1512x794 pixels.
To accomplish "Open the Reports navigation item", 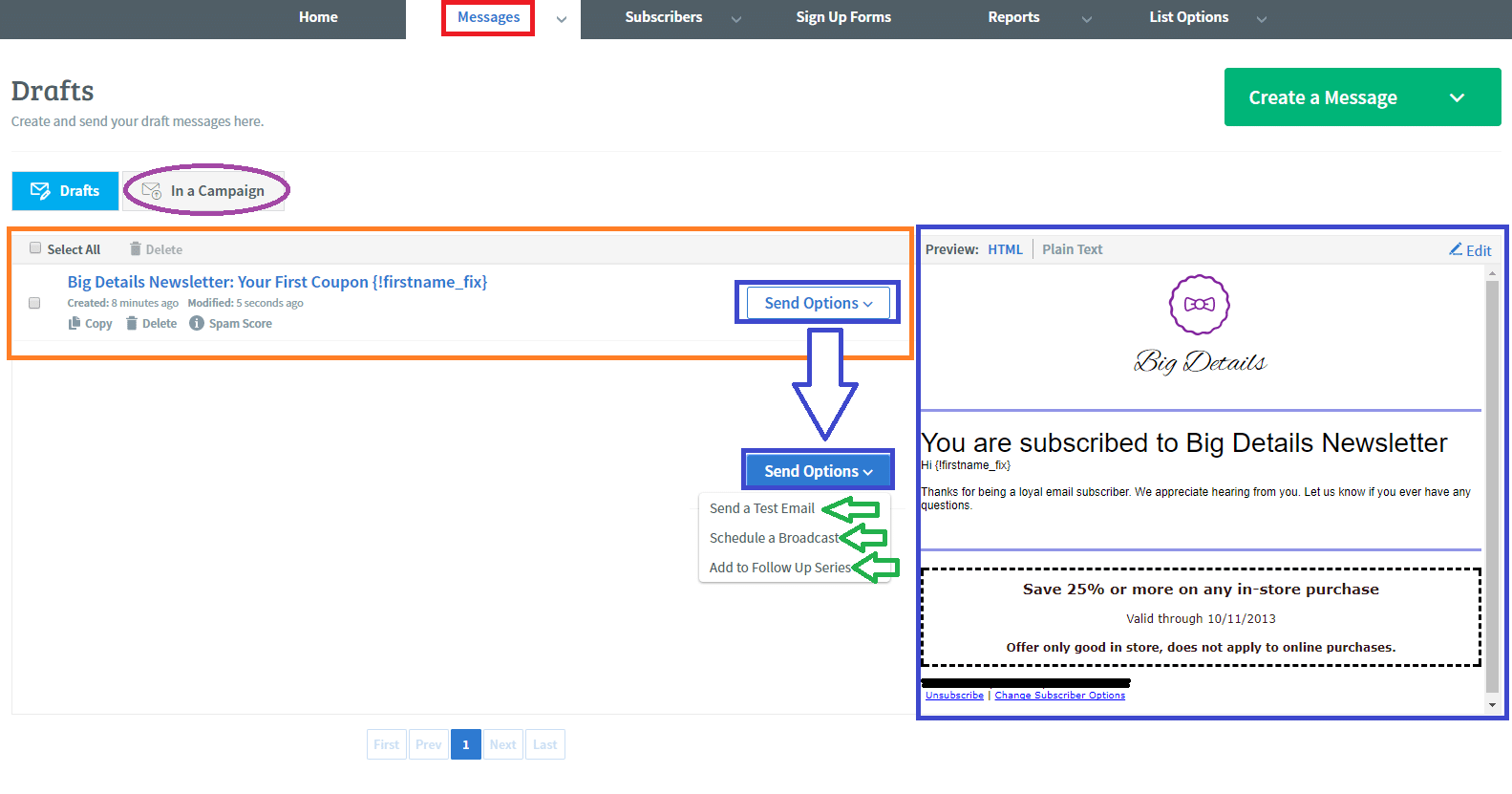I will 1013,17.
